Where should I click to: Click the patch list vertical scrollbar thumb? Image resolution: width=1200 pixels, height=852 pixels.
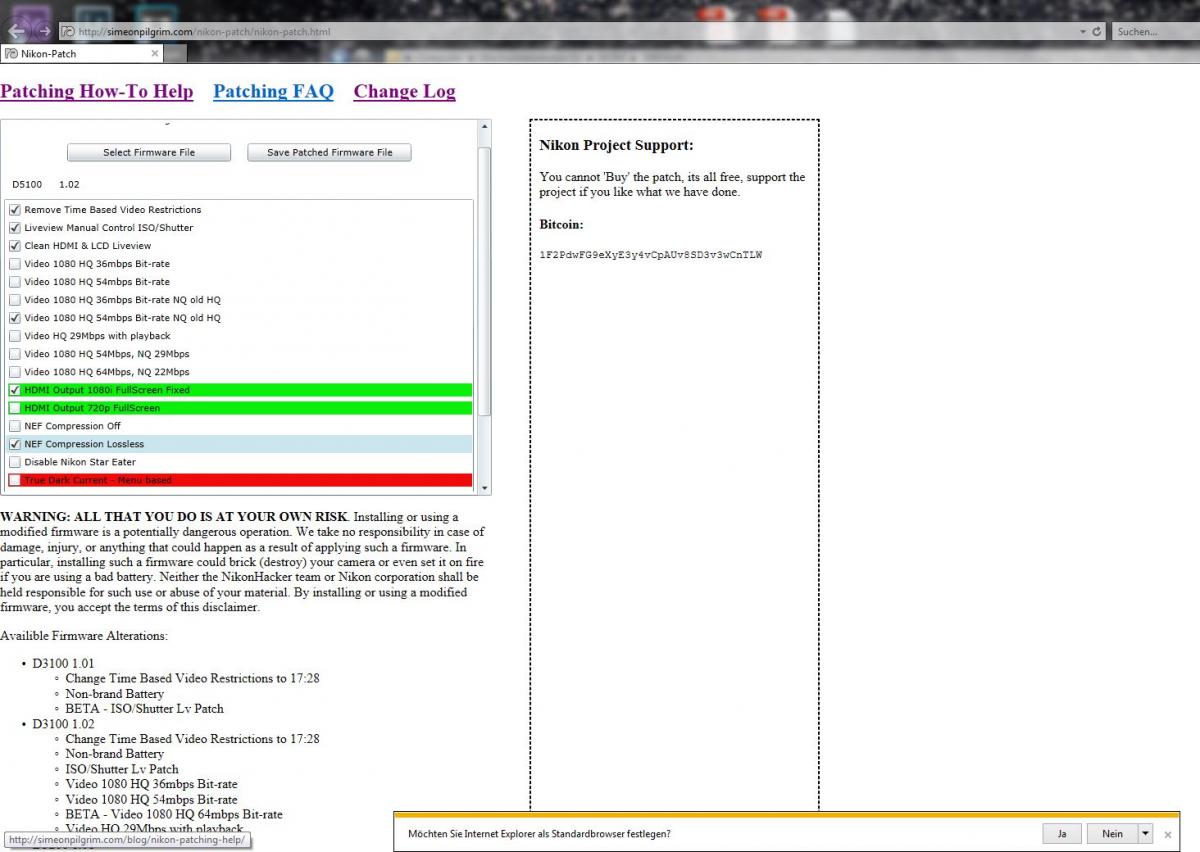tap(485, 280)
